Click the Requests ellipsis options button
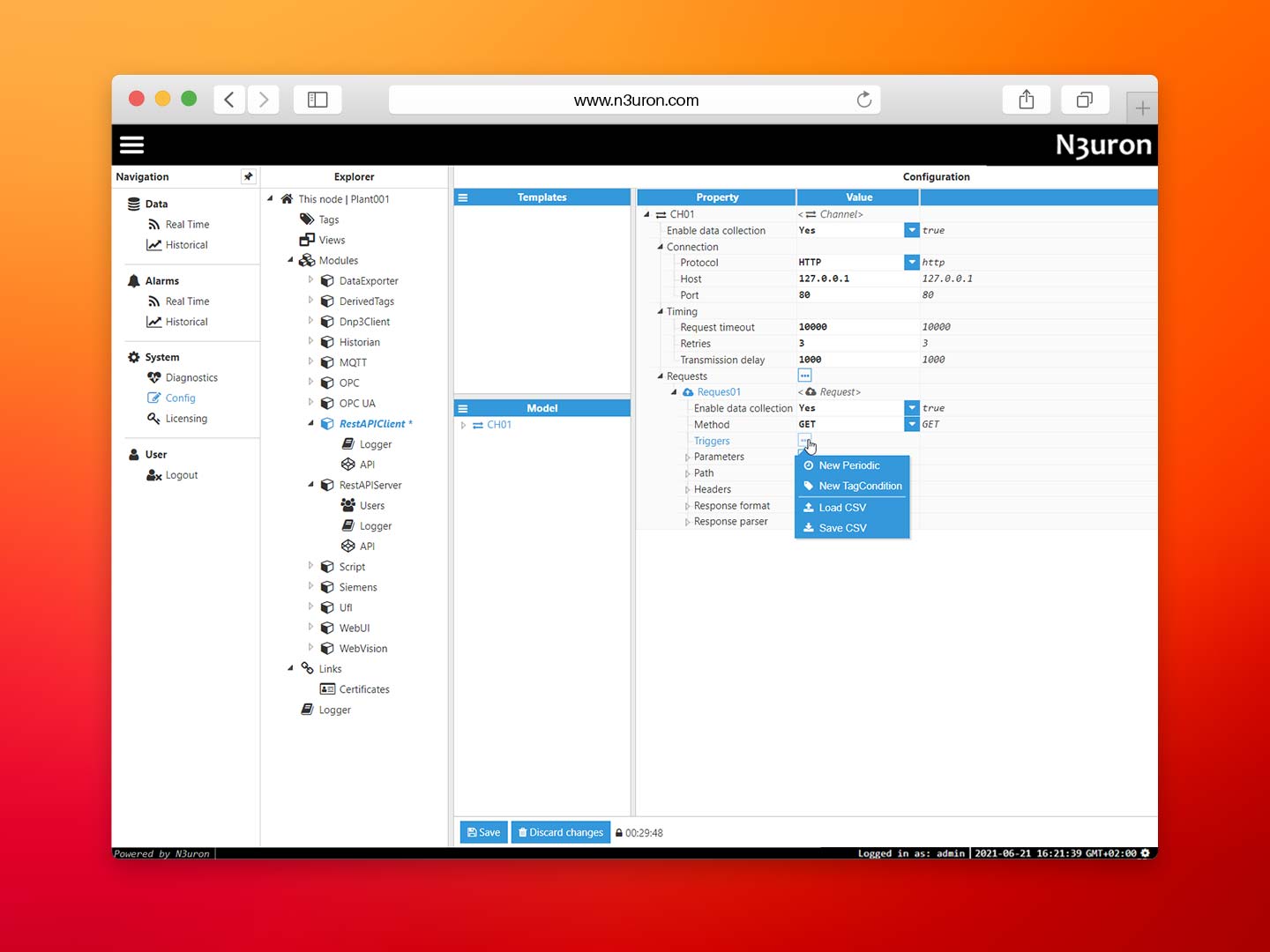The width and height of the screenshot is (1270, 952). pyautogui.click(x=804, y=376)
